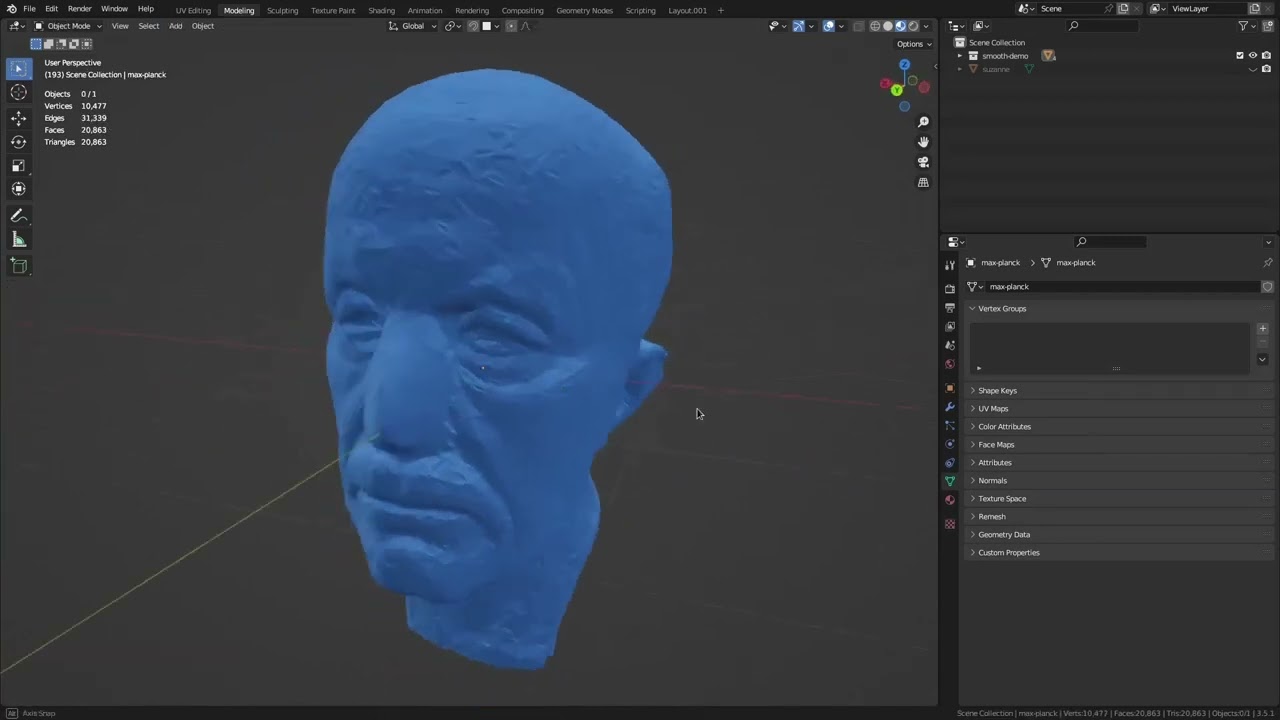Toggle proportional editing

click(x=511, y=26)
